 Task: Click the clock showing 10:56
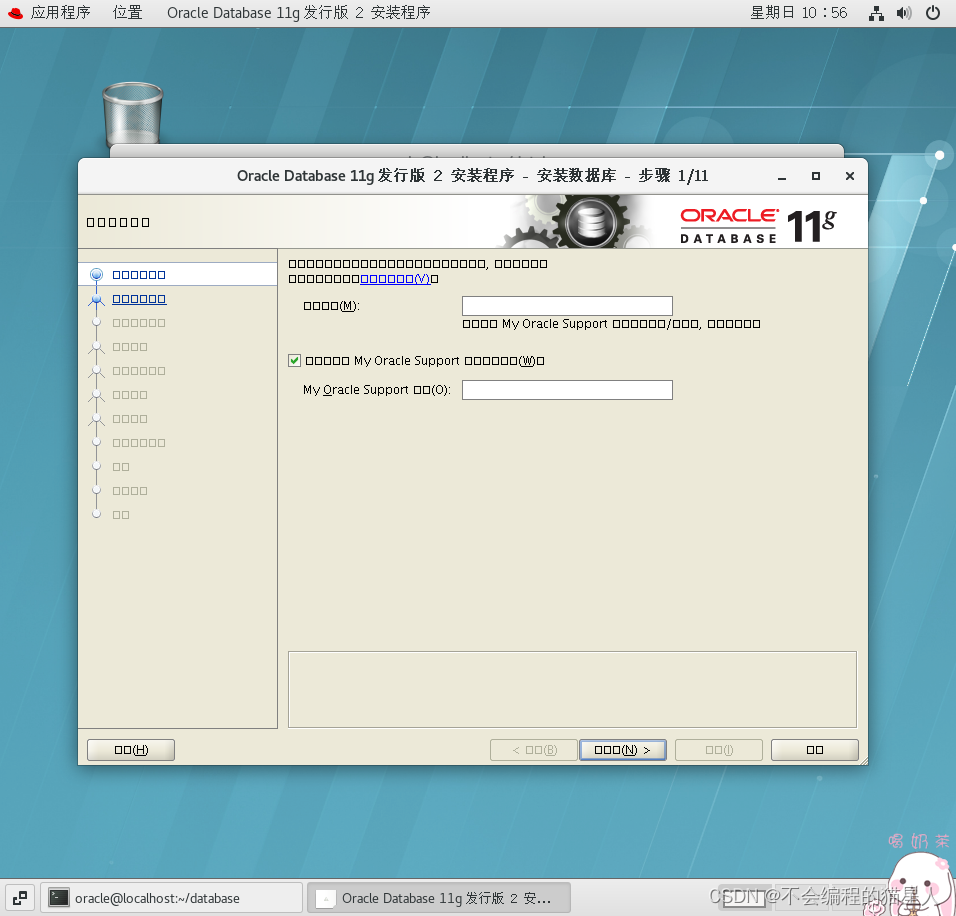[798, 13]
